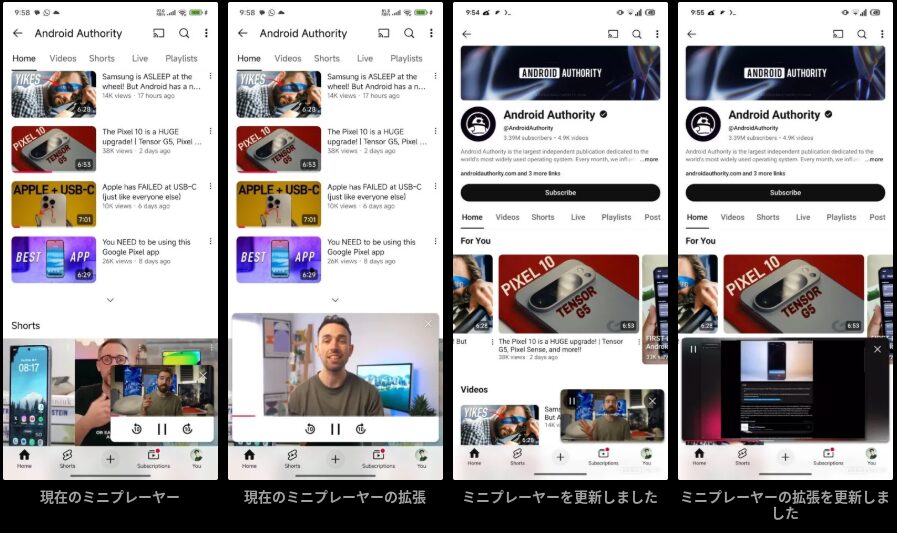Tap the Android Authority channel avatar on third screen
The height and width of the screenshot is (533, 897).
478,124
